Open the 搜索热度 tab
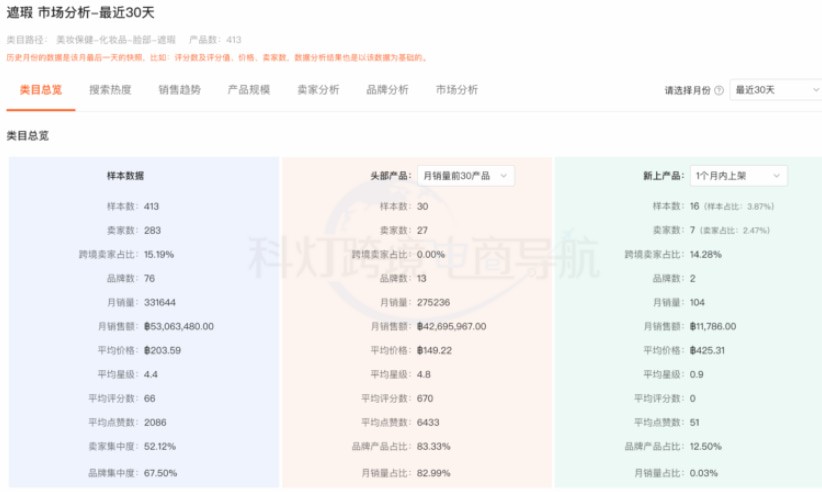 pyautogui.click(x=110, y=89)
